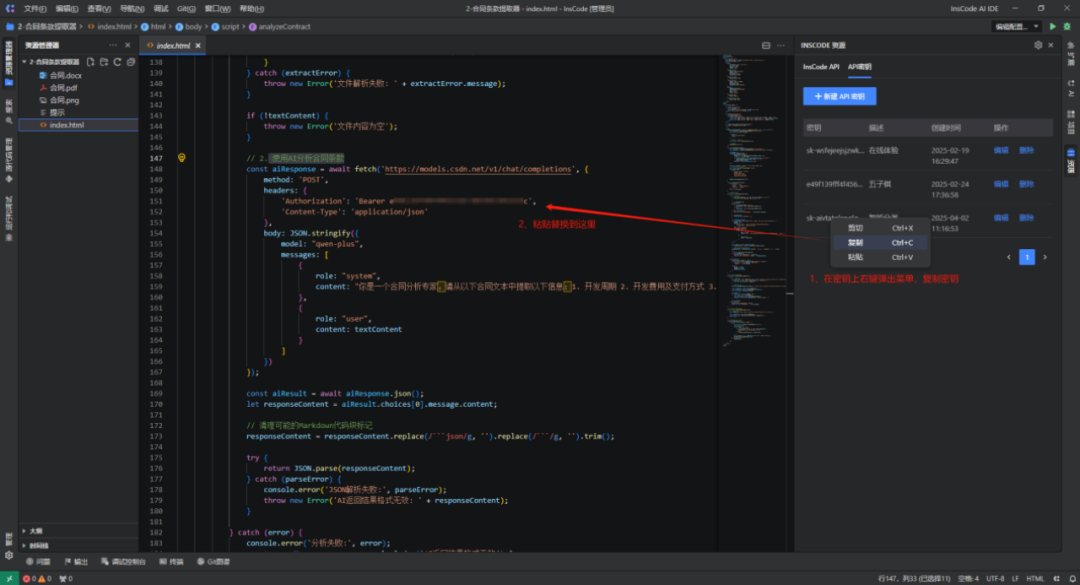Open the 窗口(W) menu
The image size is (1080, 585).
pos(218,9)
